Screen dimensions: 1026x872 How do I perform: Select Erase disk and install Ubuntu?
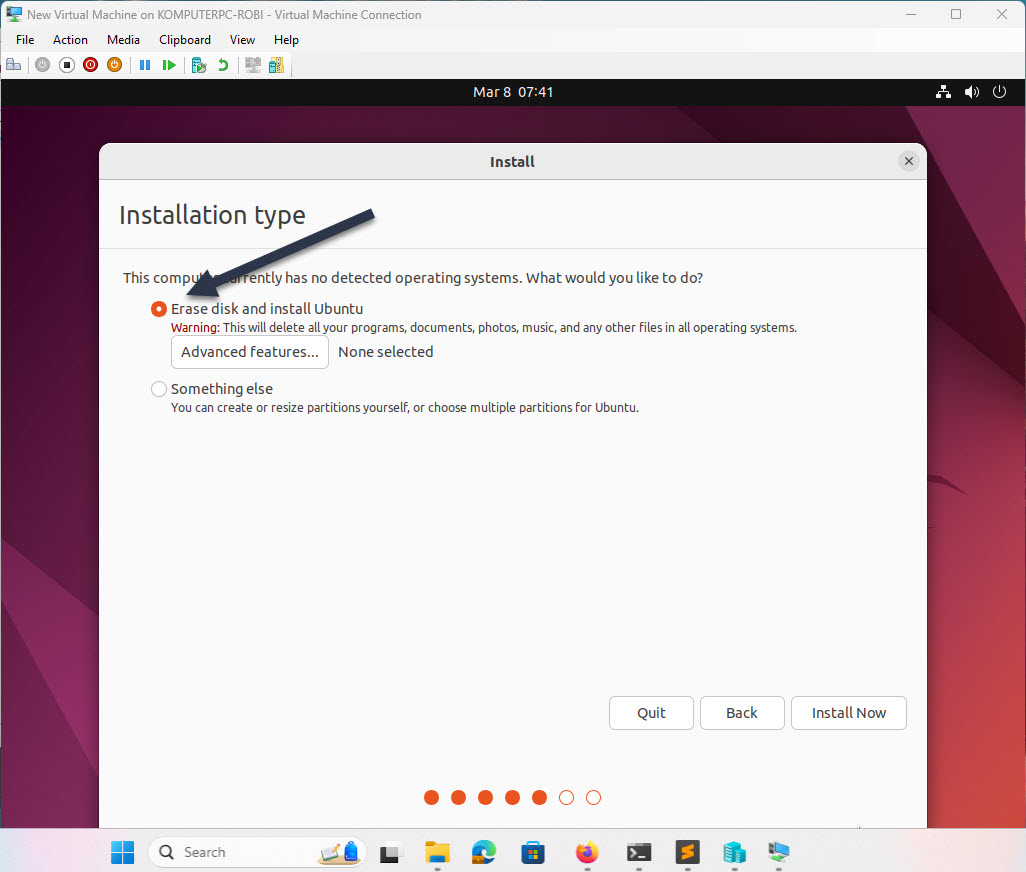point(159,309)
